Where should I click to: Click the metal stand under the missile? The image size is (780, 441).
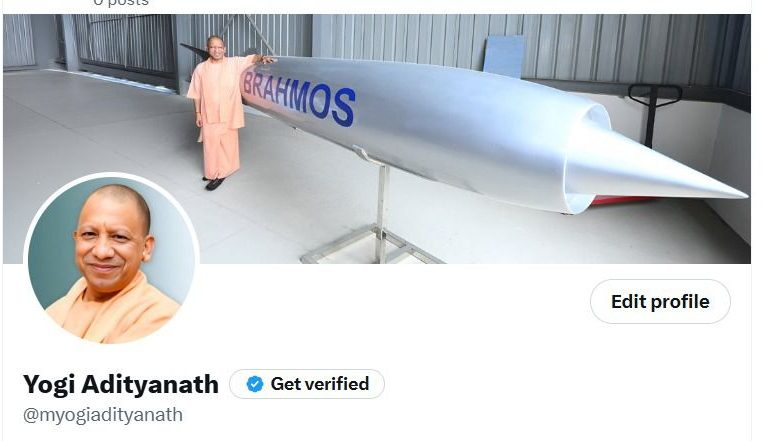point(373,214)
